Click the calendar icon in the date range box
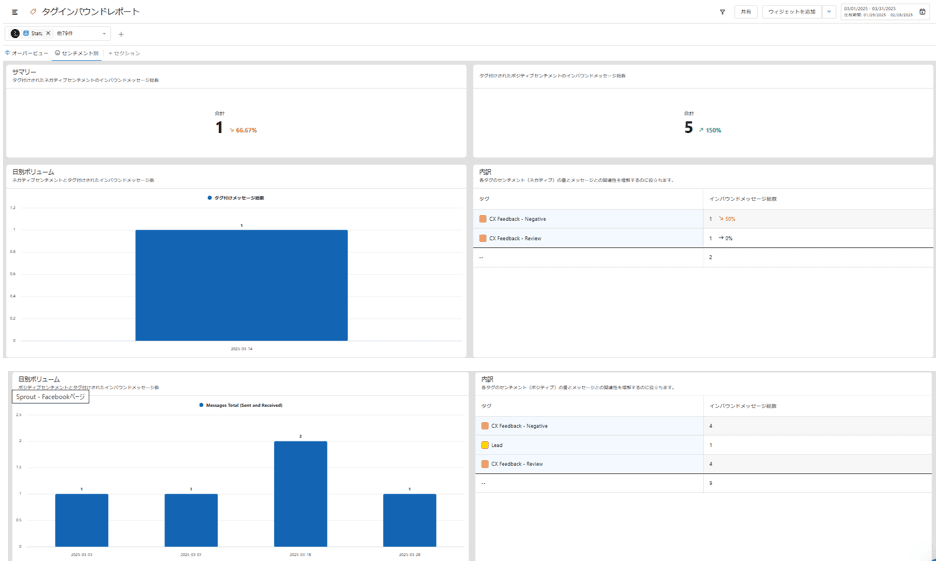The width and height of the screenshot is (950, 569). (x=922, y=12)
